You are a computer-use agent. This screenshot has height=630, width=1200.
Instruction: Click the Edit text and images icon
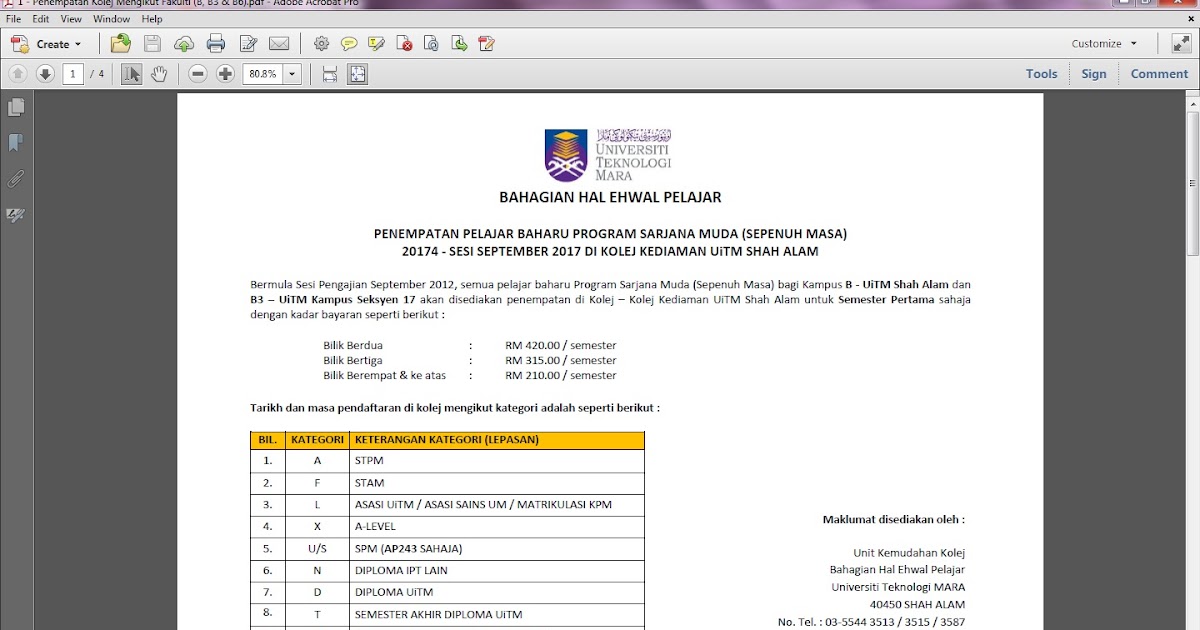[x=248, y=44]
